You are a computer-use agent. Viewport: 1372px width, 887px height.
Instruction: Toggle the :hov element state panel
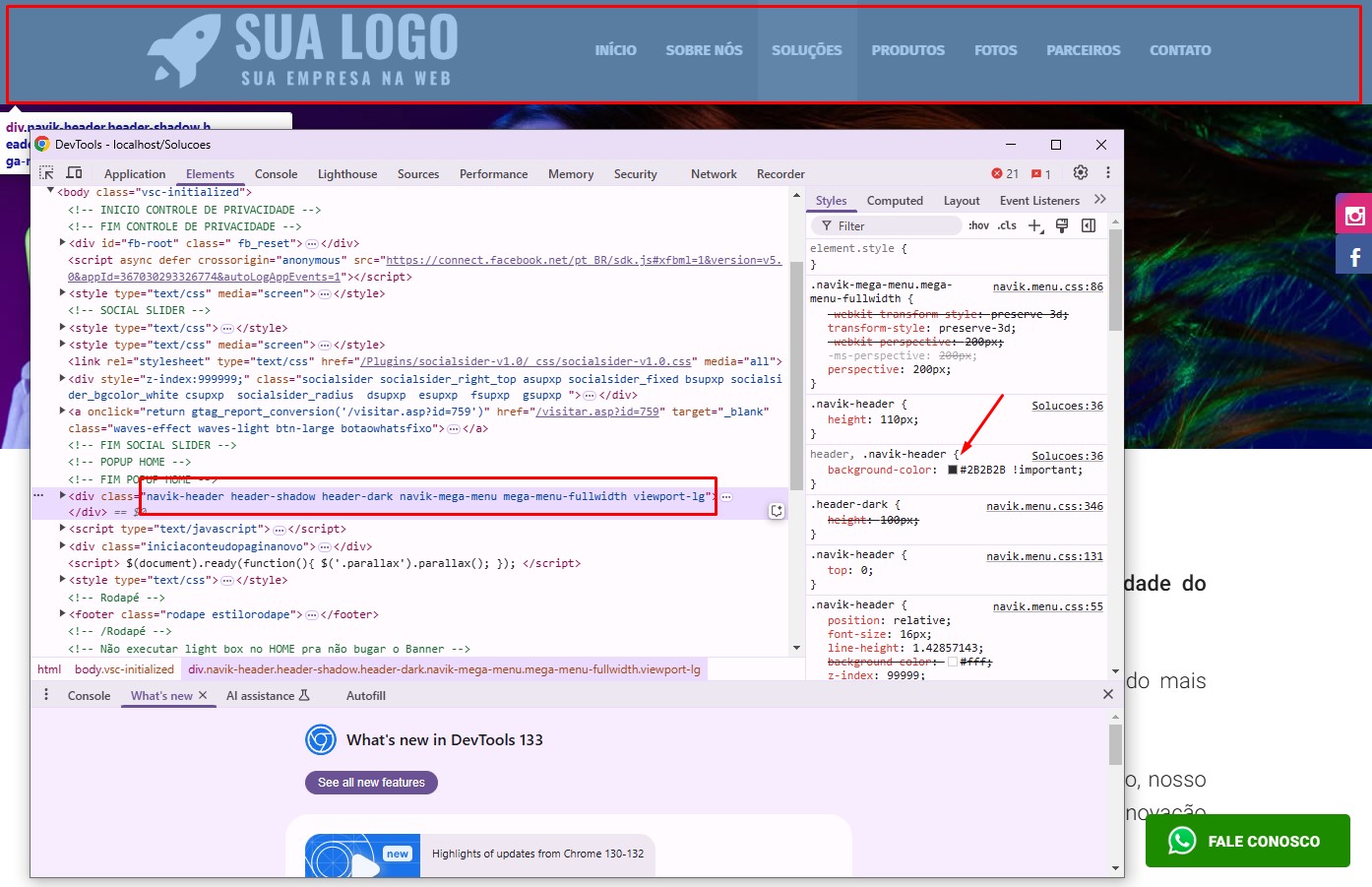coord(978,226)
